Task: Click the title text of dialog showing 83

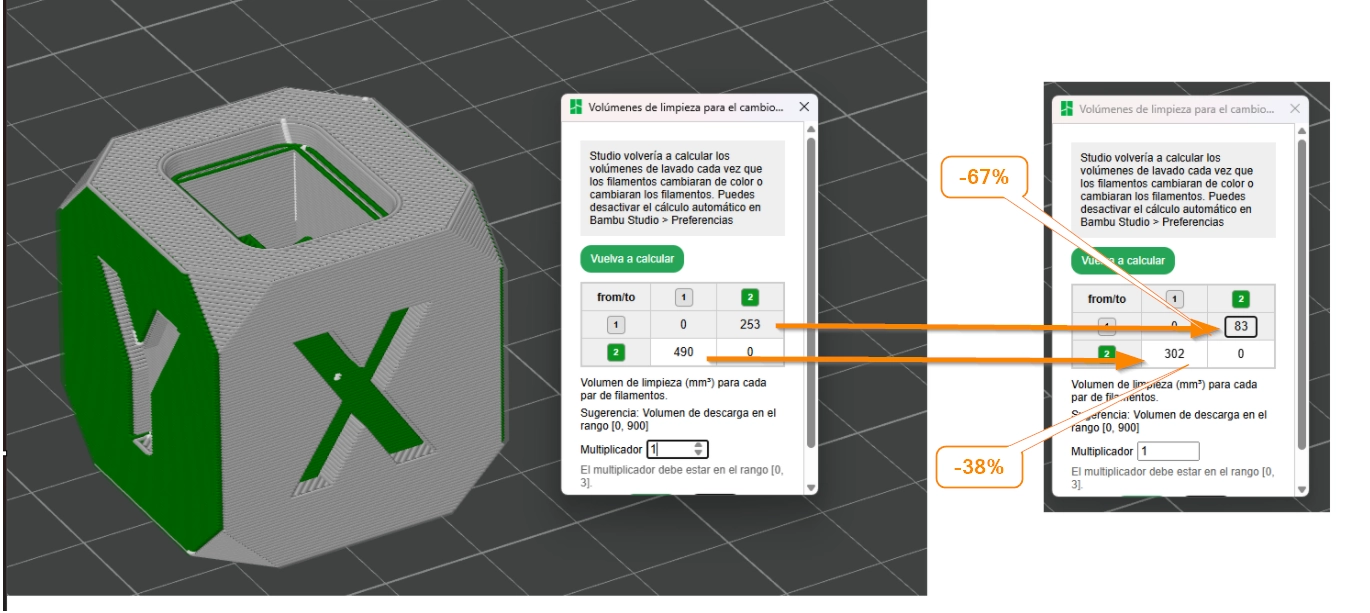Action: [x=1177, y=108]
